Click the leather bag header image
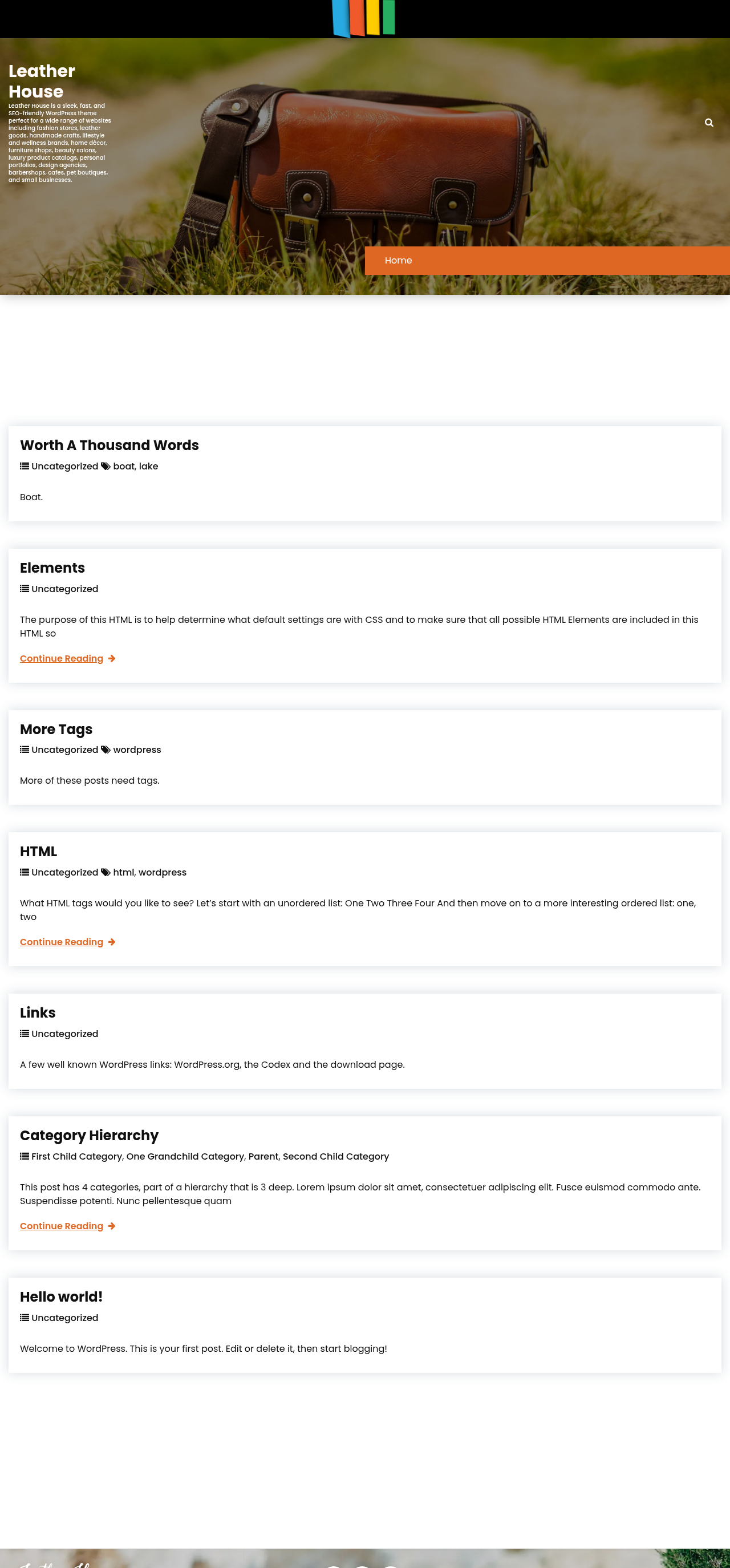Screen dimensions: 730x1568 (364, 166)
